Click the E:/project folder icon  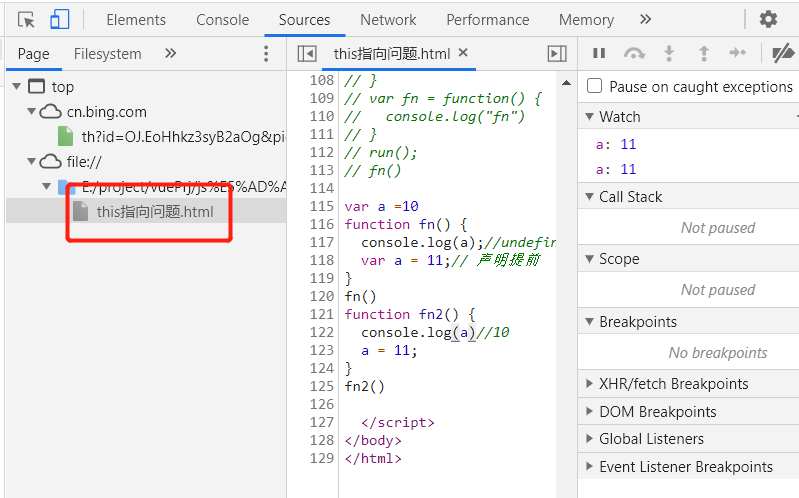tap(66, 187)
